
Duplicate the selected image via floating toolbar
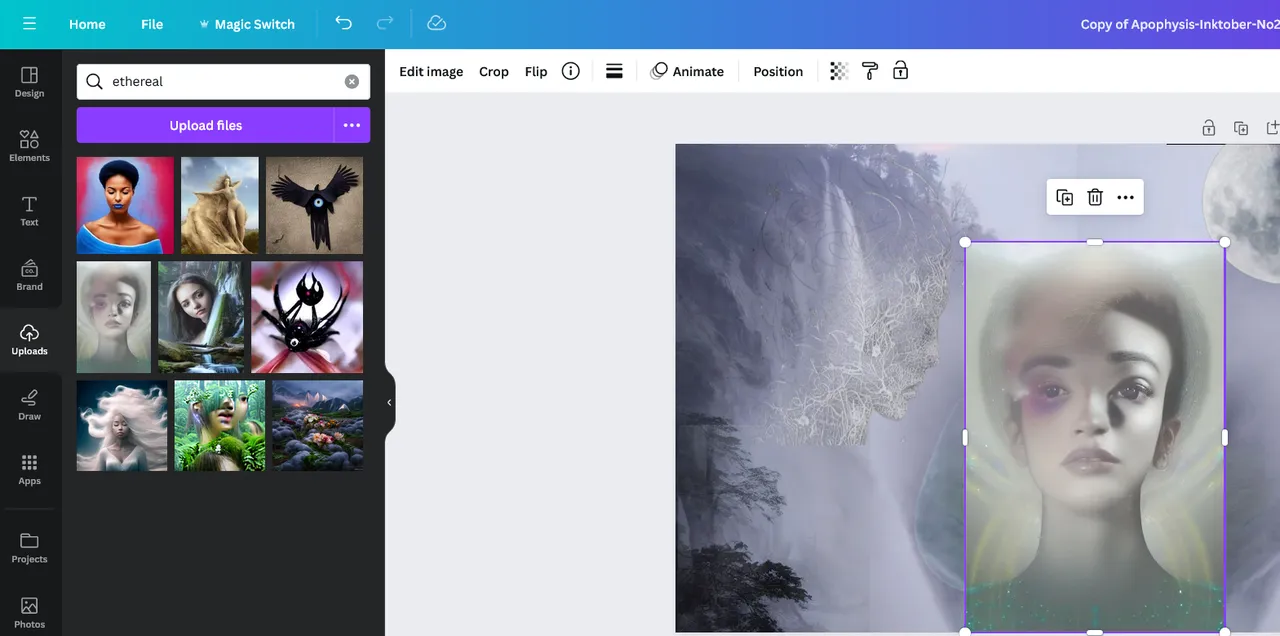coord(1064,197)
